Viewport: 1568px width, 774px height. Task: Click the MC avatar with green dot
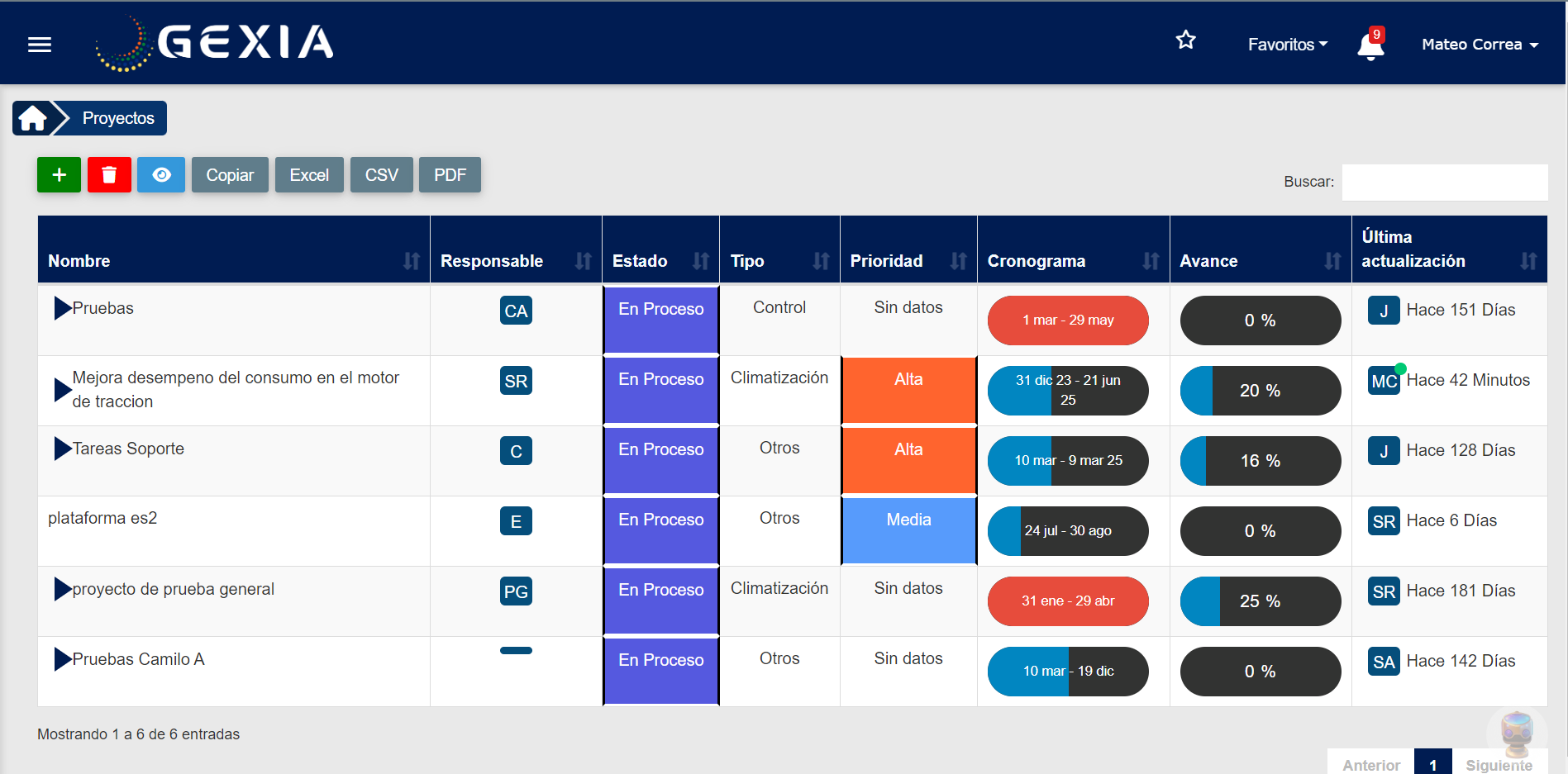pos(1384,381)
